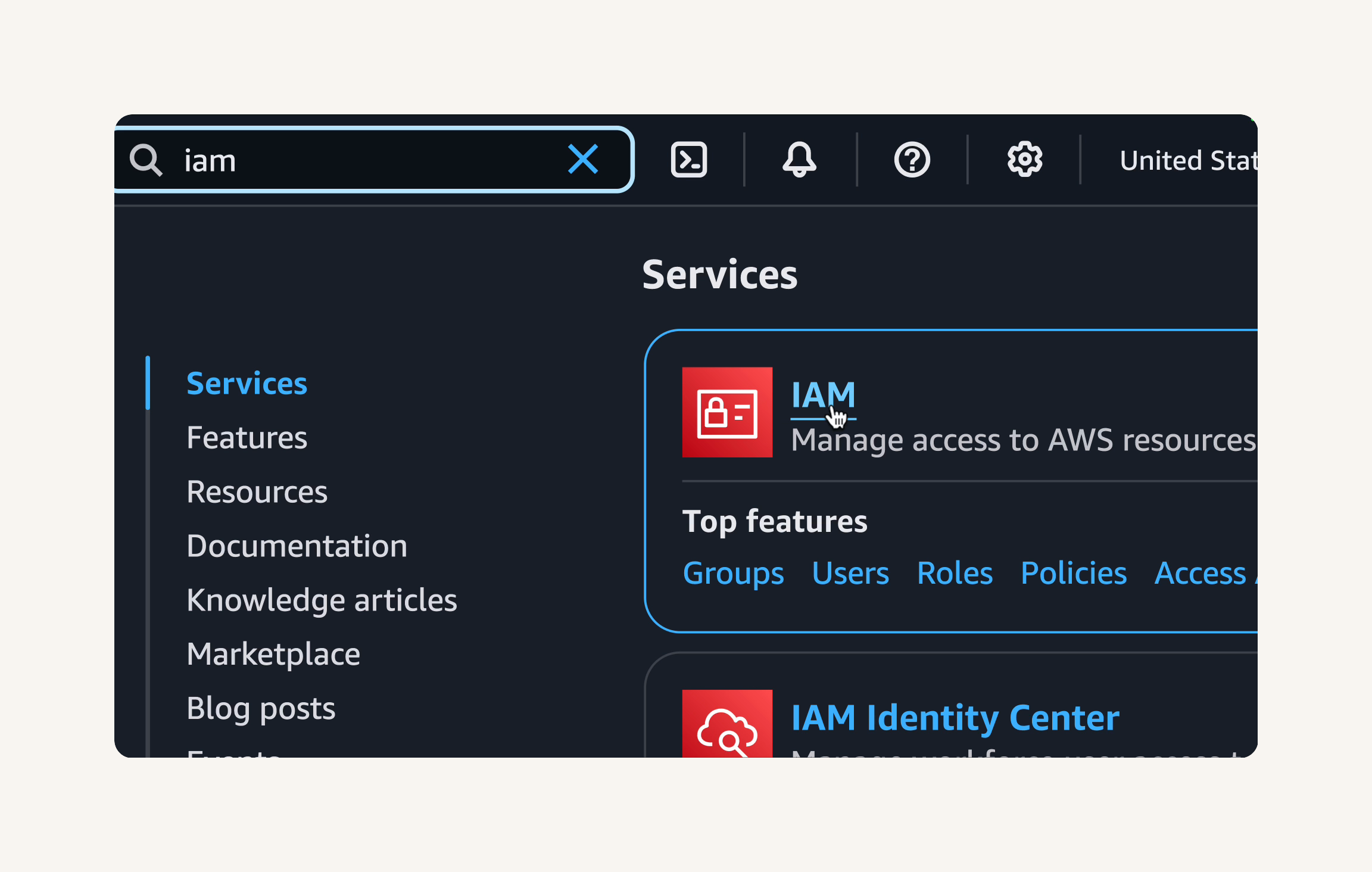This screenshot has height=872, width=1372.
Task: Select the Documentation category
Action: (297, 546)
